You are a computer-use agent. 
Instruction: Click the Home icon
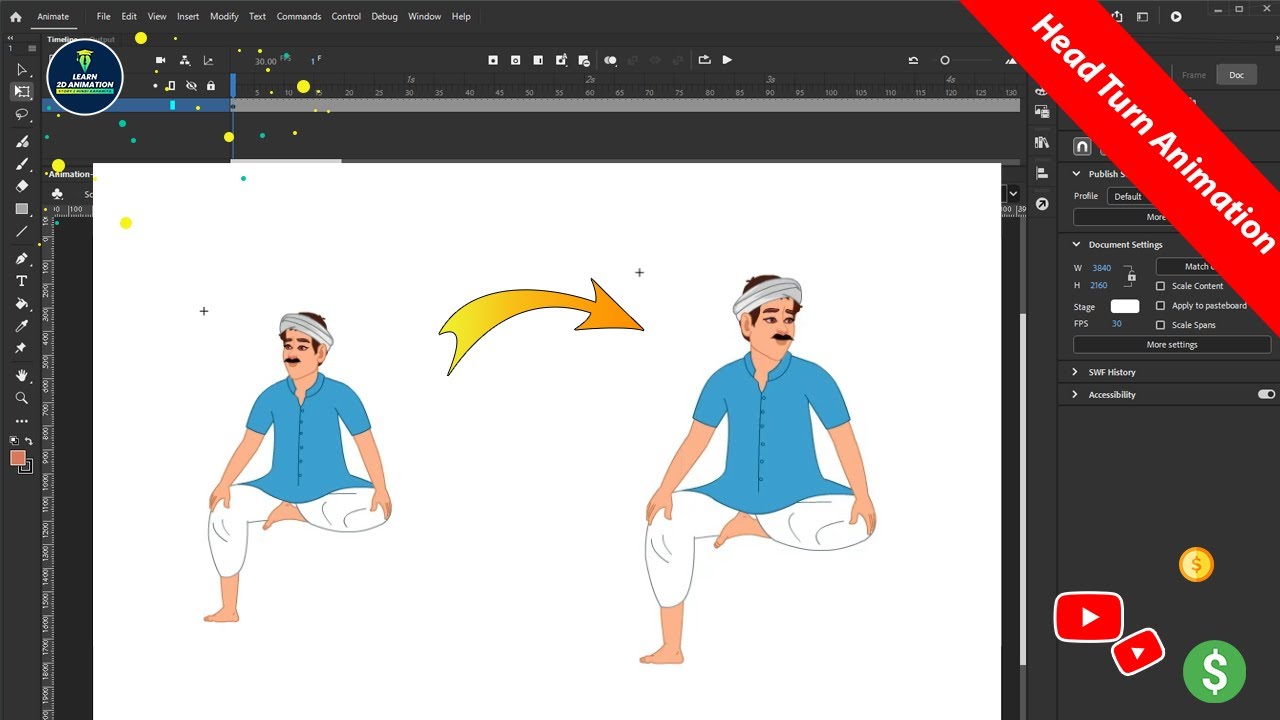pyautogui.click(x=16, y=16)
